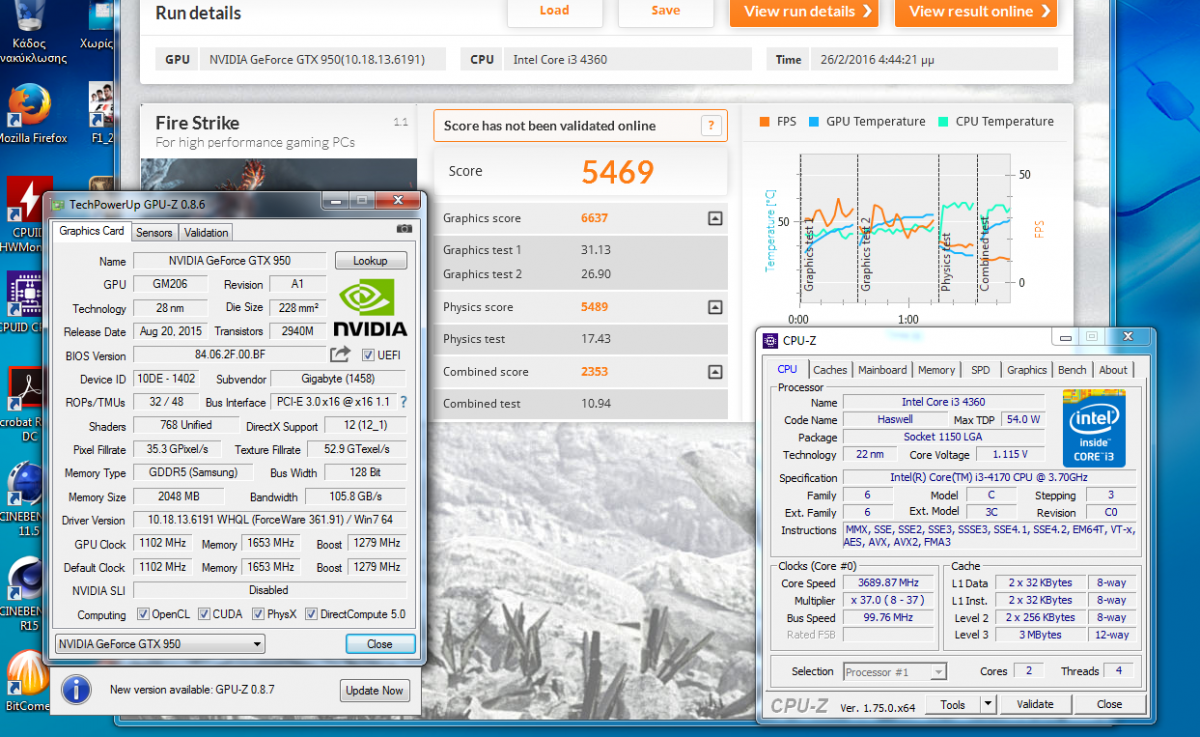The height and width of the screenshot is (737, 1200).
Task: Switch to the About tab in CPU-Z
Action: (1113, 370)
